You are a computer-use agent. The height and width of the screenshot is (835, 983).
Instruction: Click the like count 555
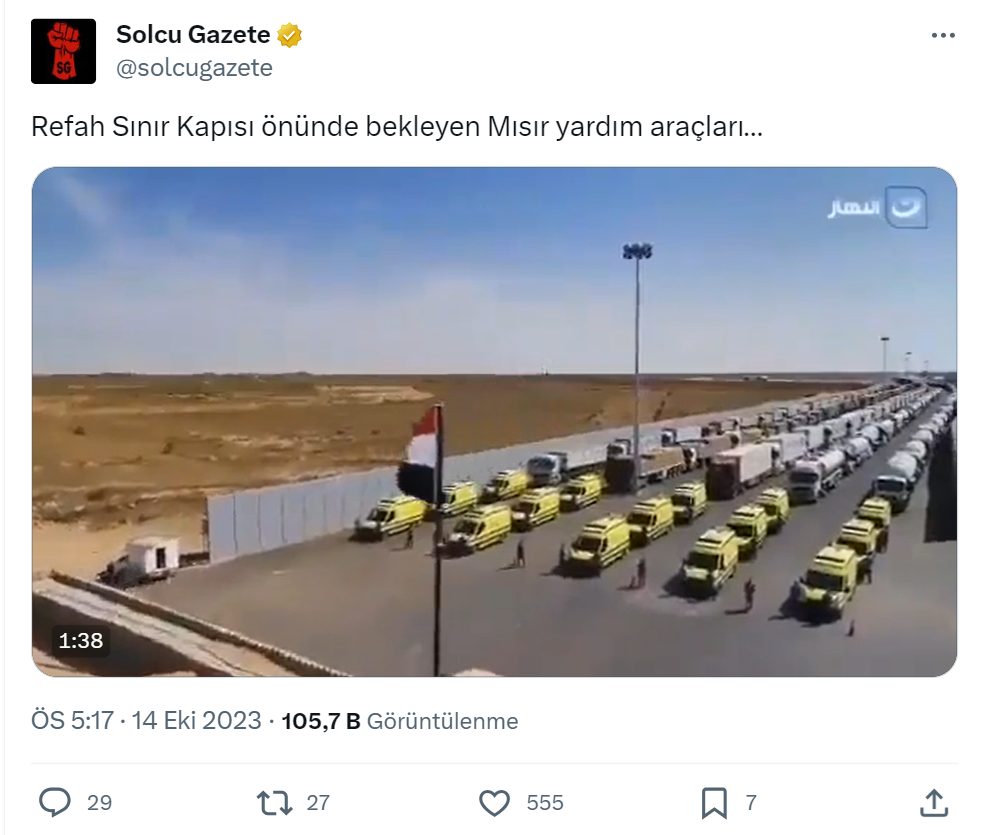[545, 803]
